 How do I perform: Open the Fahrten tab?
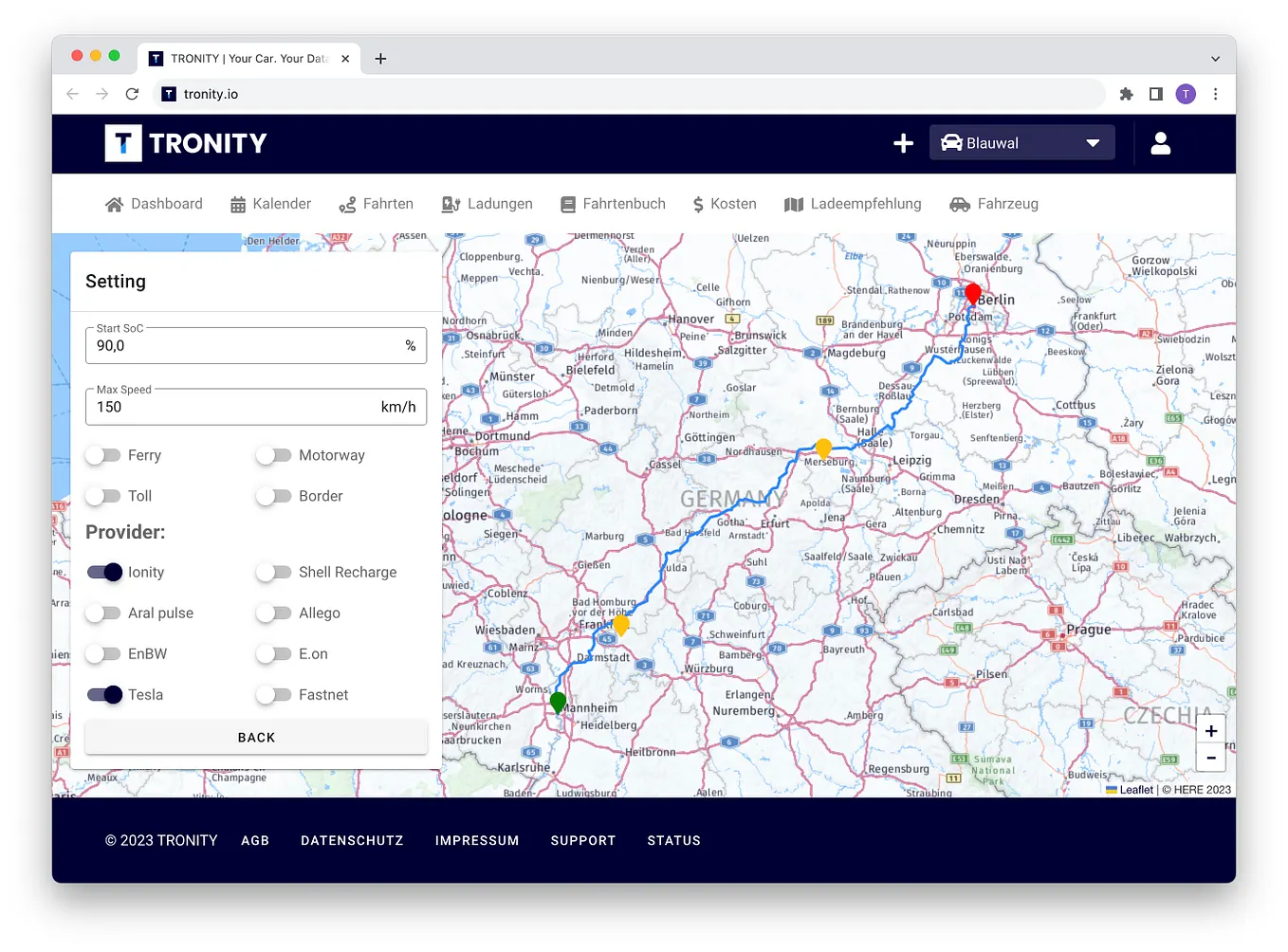377,204
